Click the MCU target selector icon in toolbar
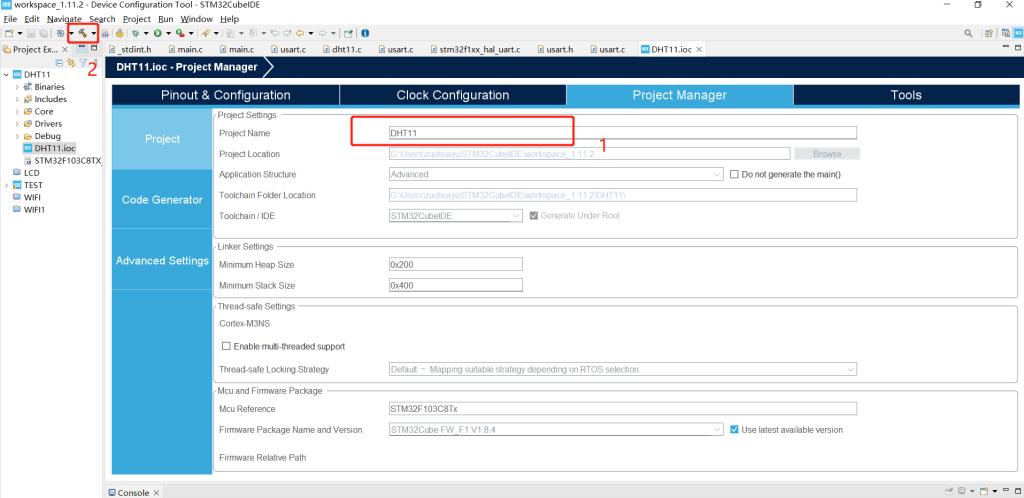The image size is (1024, 498). coord(61,33)
